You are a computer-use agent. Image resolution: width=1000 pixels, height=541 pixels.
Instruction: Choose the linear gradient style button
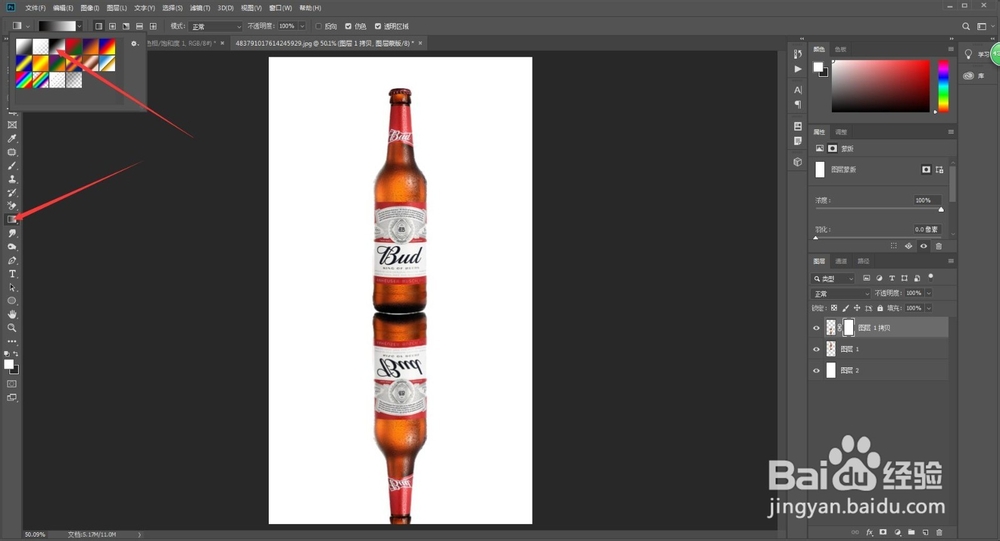coord(98,26)
